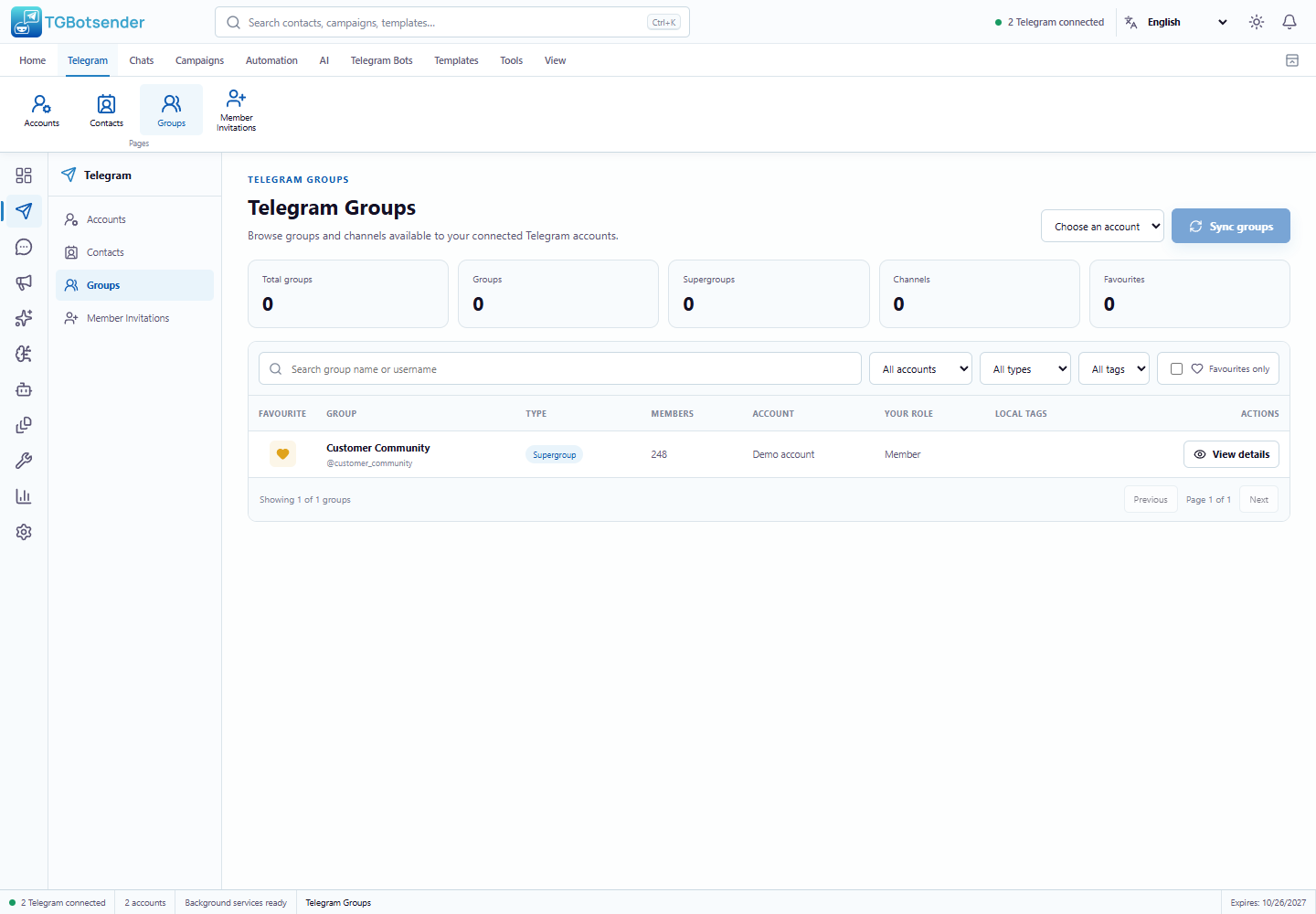Viewport: 1316px width, 914px height.
Task: Click the Search group name or username field
Action: (x=560, y=369)
